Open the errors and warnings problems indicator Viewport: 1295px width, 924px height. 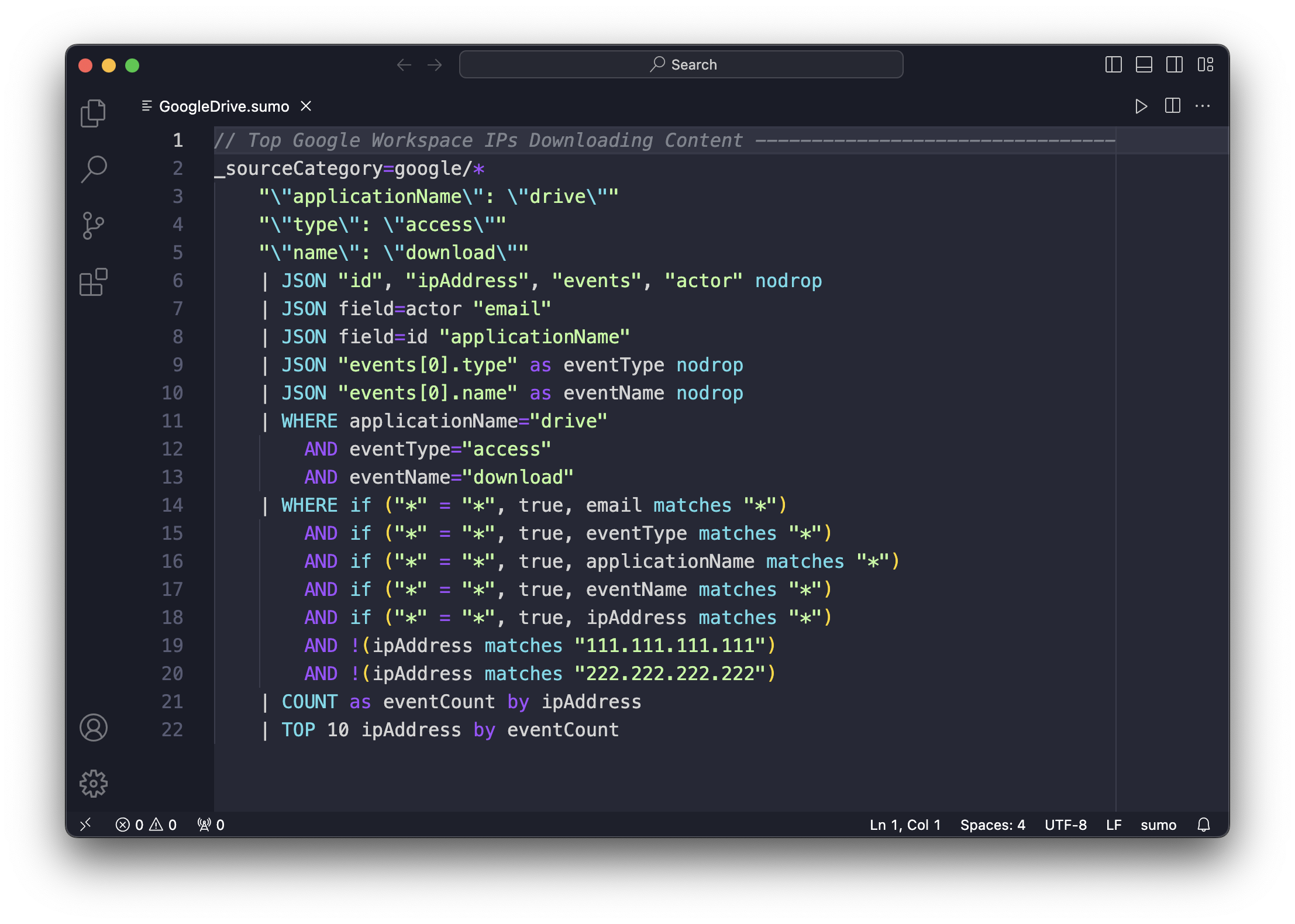point(146,825)
